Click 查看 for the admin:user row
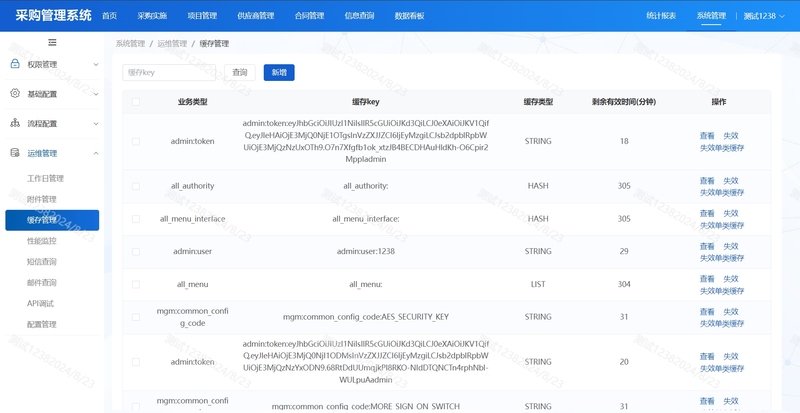 coord(707,246)
